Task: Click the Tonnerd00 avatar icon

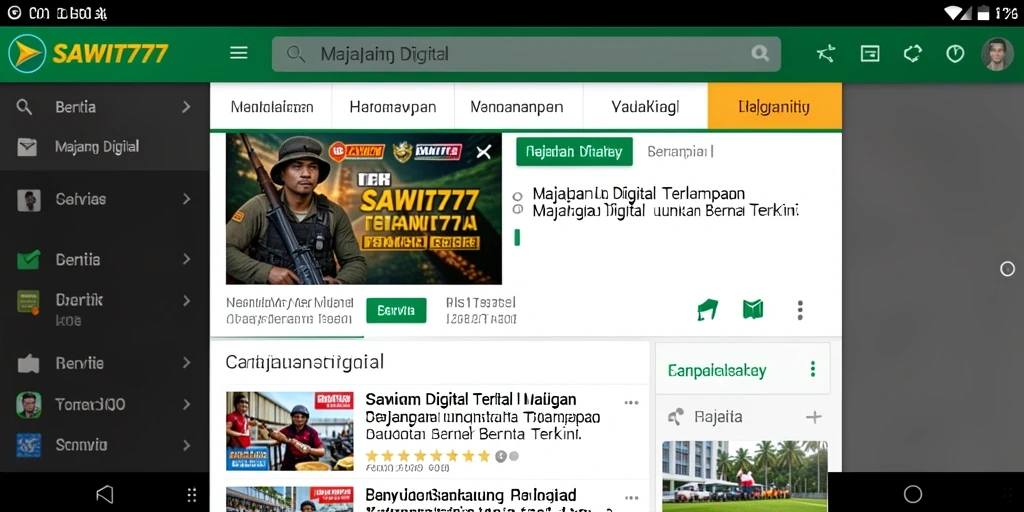Action: click(29, 405)
